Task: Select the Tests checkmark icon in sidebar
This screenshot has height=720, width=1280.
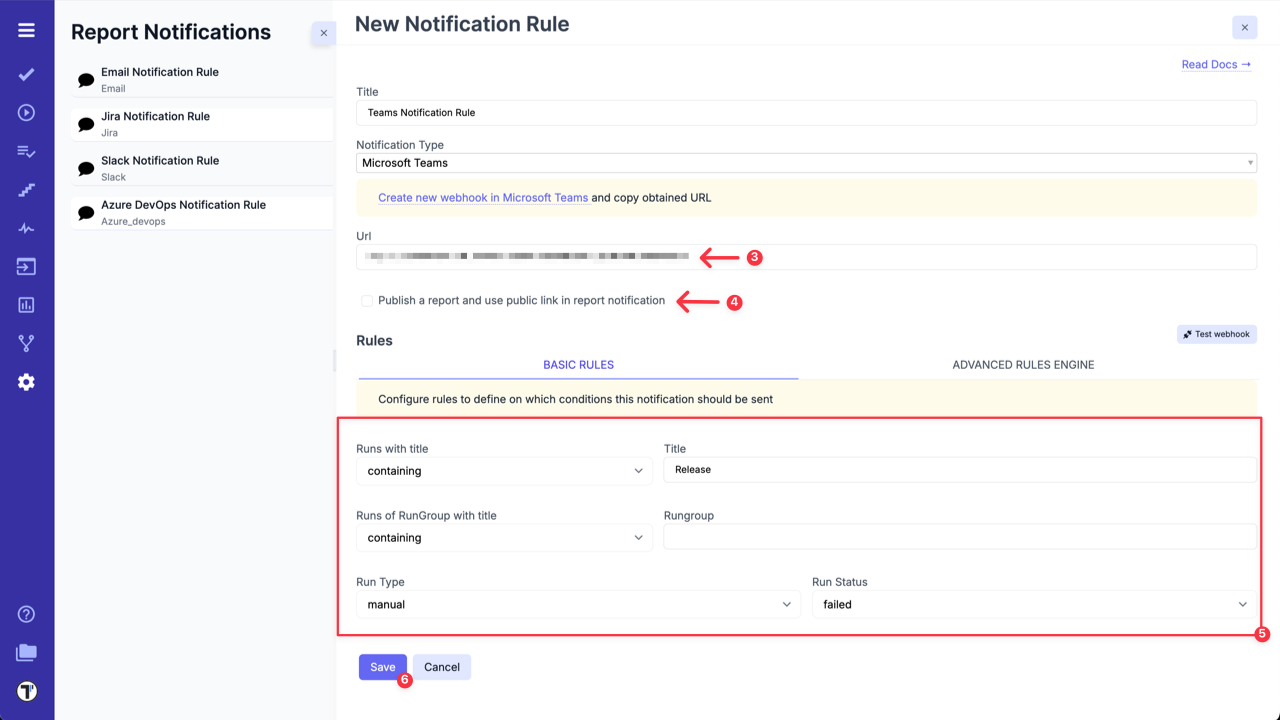Action: pos(26,74)
